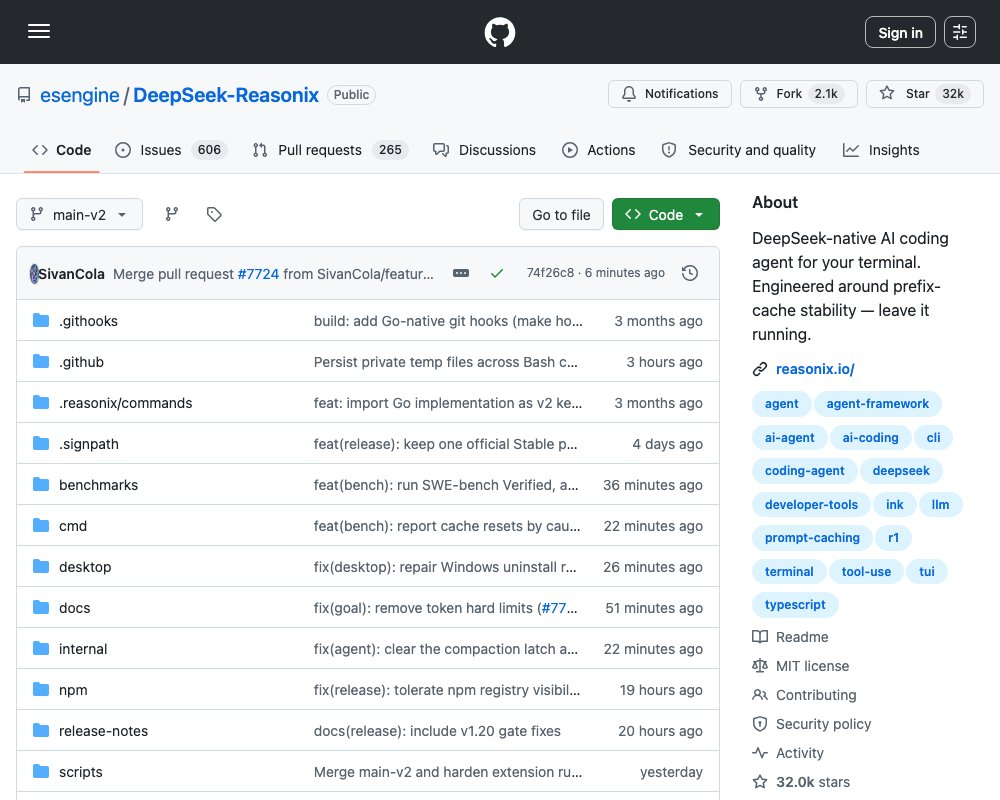Open the Insights tab
This screenshot has width=1000, height=800.
click(x=881, y=150)
